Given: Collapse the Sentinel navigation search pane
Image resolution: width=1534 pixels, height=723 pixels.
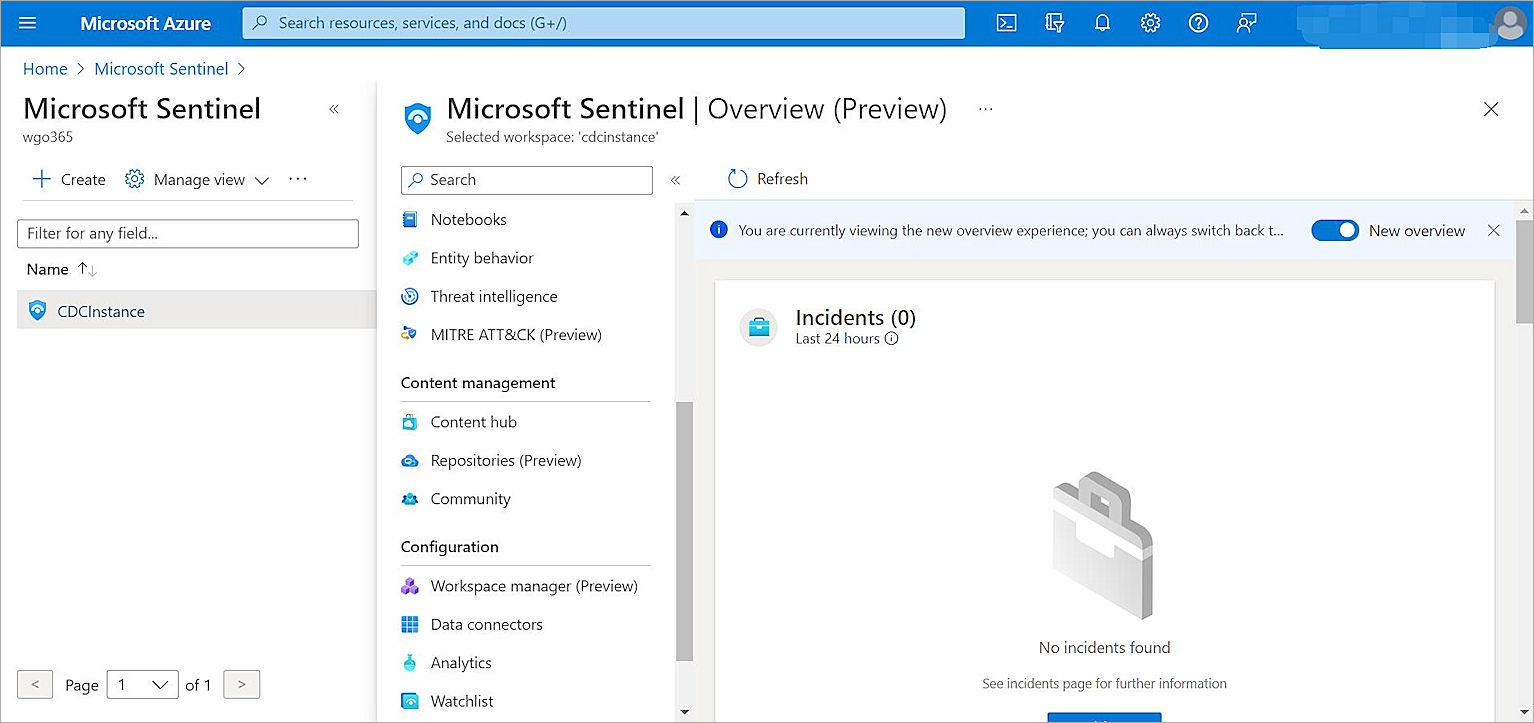Looking at the screenshot, I should (676, 180).
